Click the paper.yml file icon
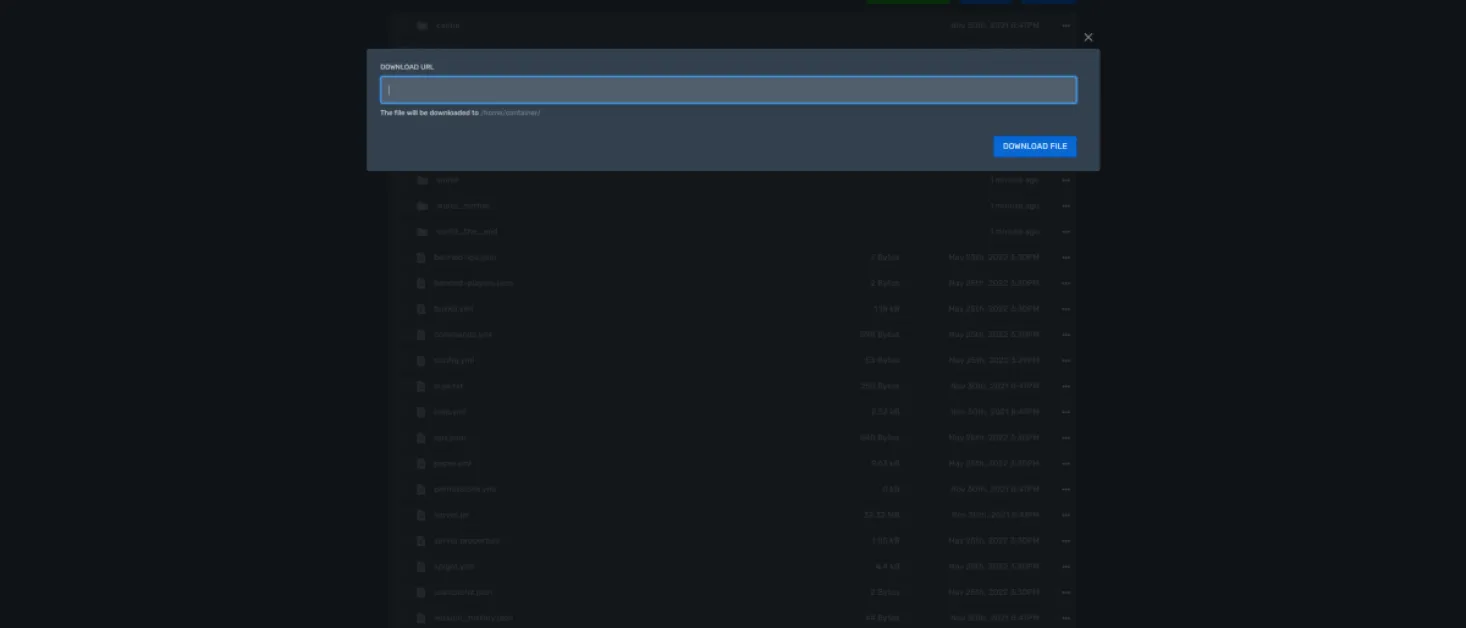Viewport: 1466px width, 628px height. pyautogui.click(x=422, y=464)
